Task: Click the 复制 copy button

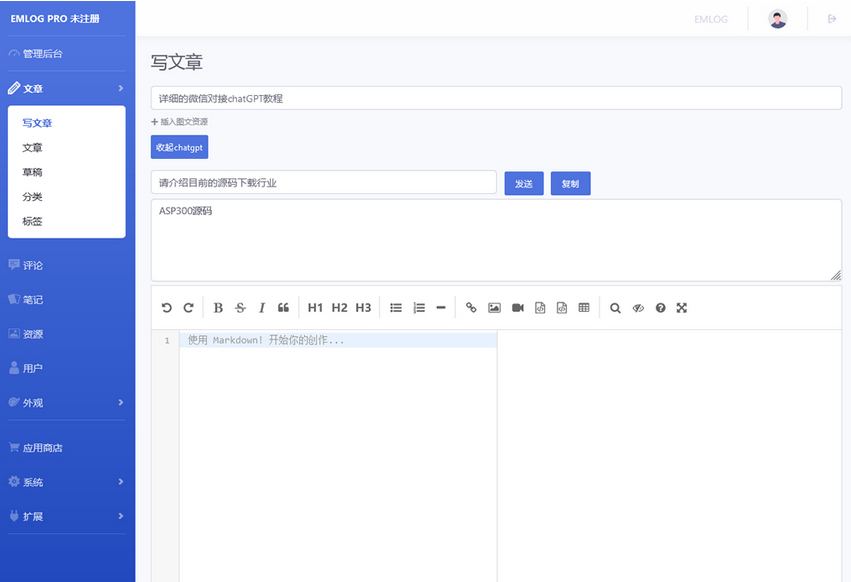Action: coord(570,184)
